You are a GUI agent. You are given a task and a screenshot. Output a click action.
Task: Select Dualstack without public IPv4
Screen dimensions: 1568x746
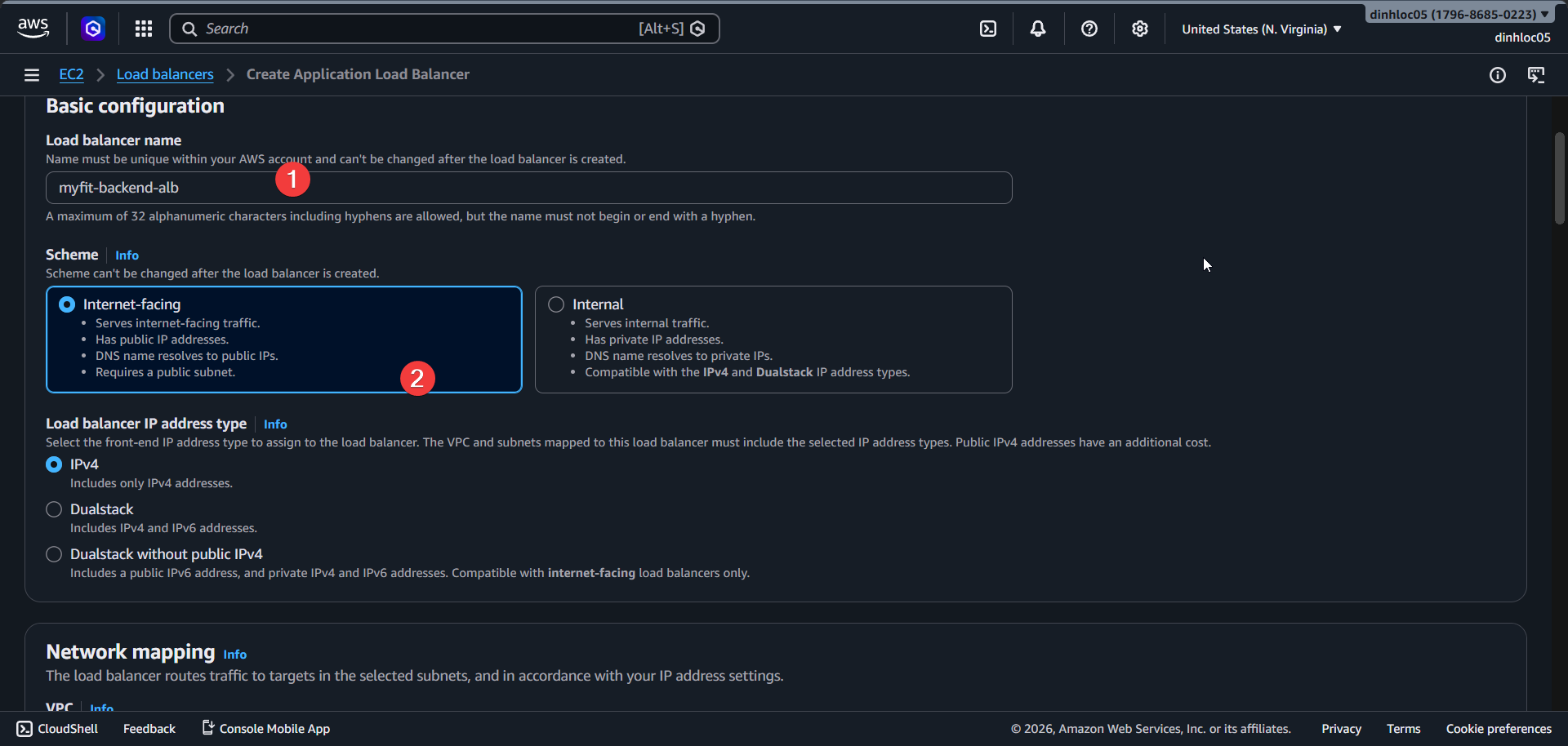53,553
